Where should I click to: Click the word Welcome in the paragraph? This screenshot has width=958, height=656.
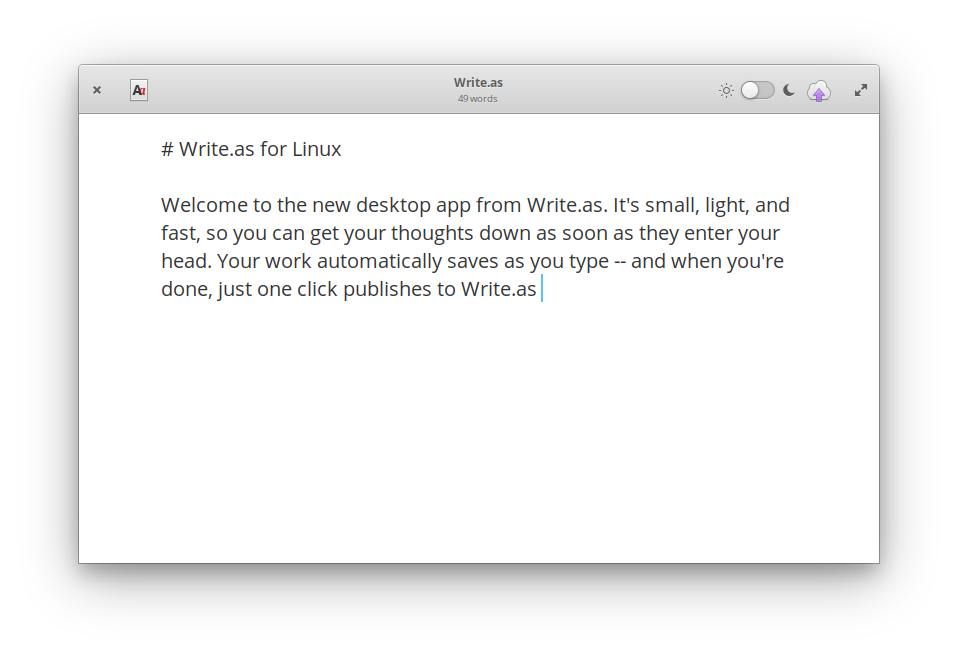(204, 205)
